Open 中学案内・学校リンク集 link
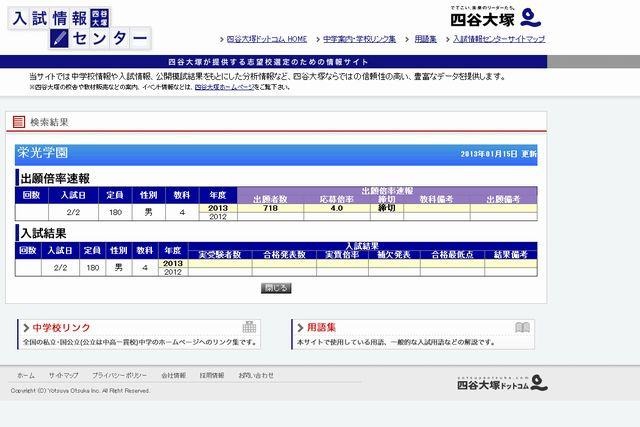 (x=359, y=39)
